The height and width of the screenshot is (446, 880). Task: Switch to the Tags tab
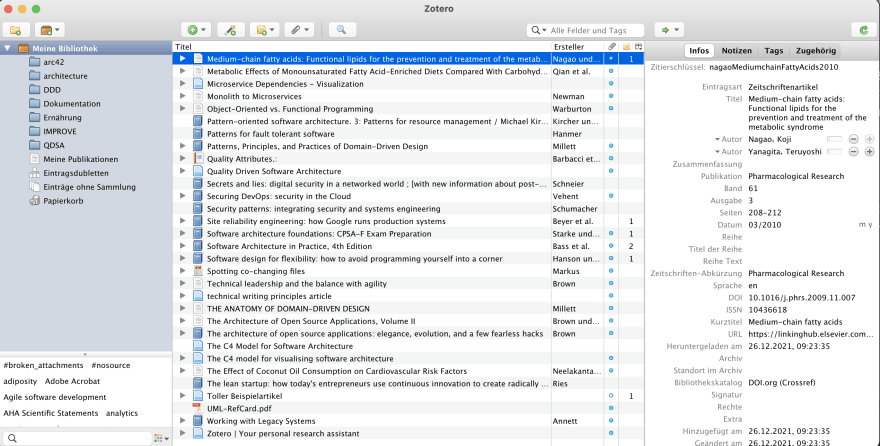pos(773,50)
